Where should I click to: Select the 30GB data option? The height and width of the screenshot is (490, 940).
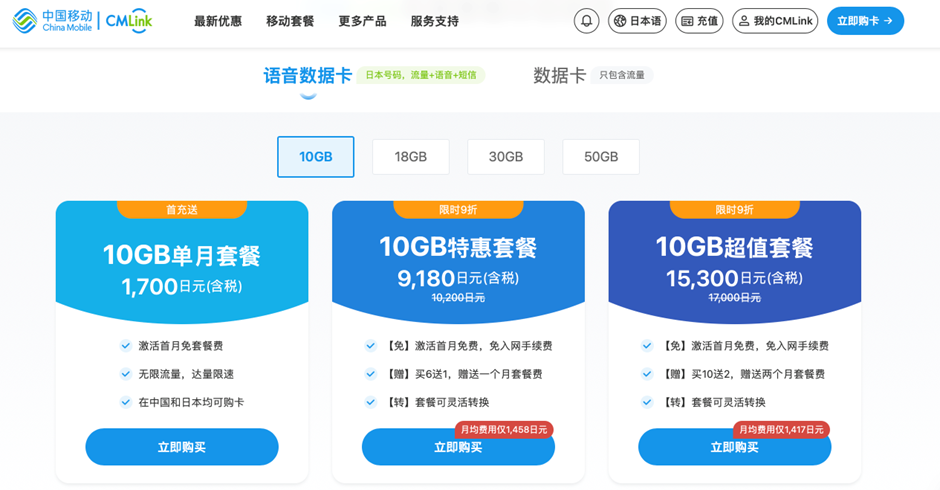point(506,157)
